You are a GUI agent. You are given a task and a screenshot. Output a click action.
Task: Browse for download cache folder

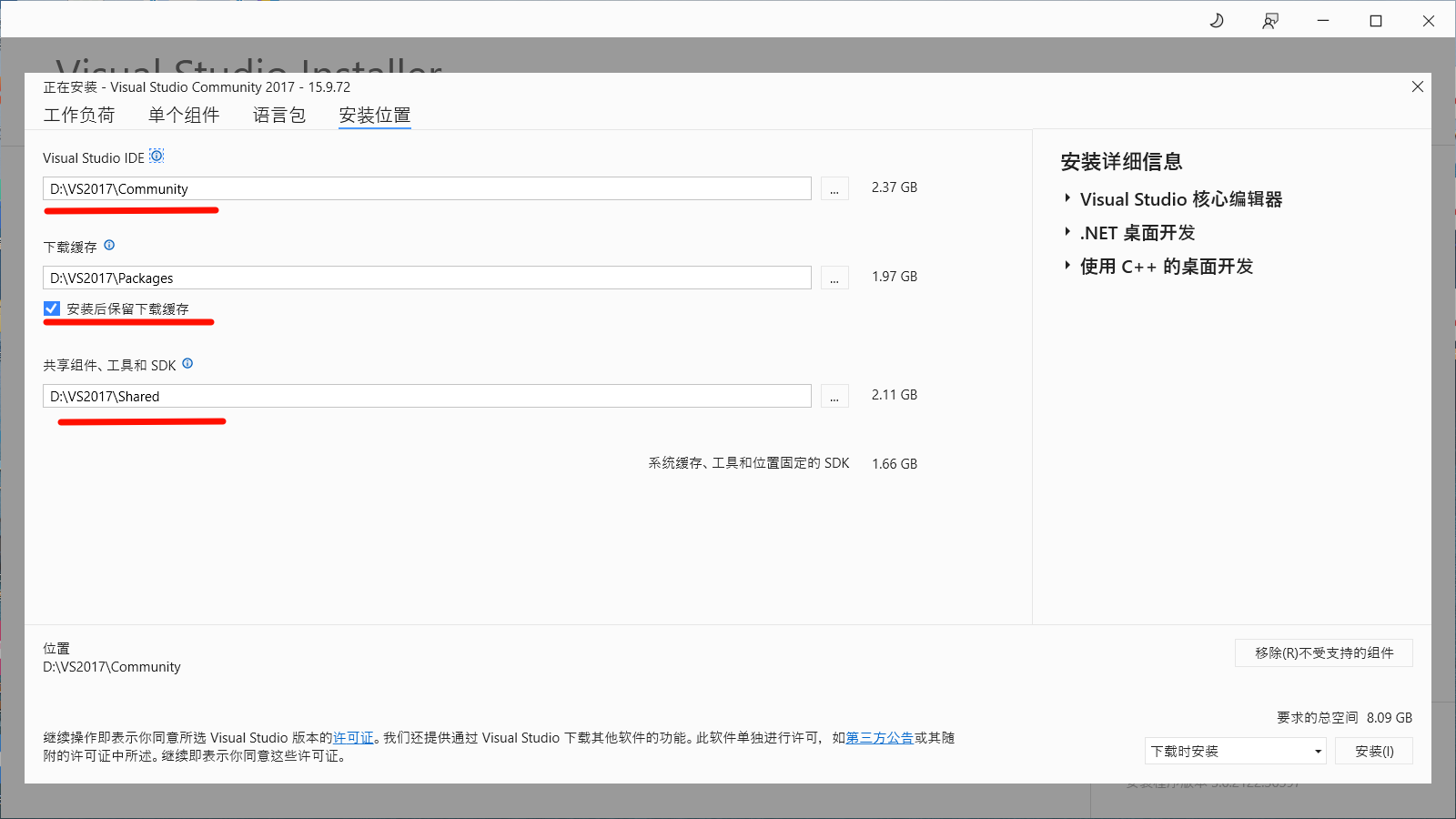pos(834,278)
